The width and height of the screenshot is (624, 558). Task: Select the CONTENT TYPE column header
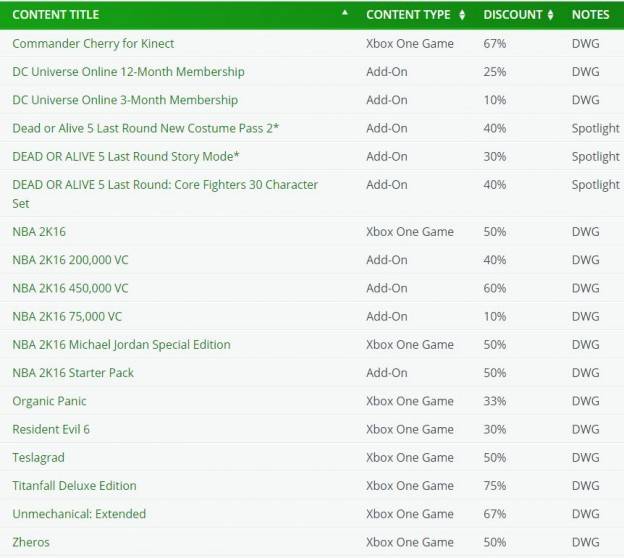point(408,15)
